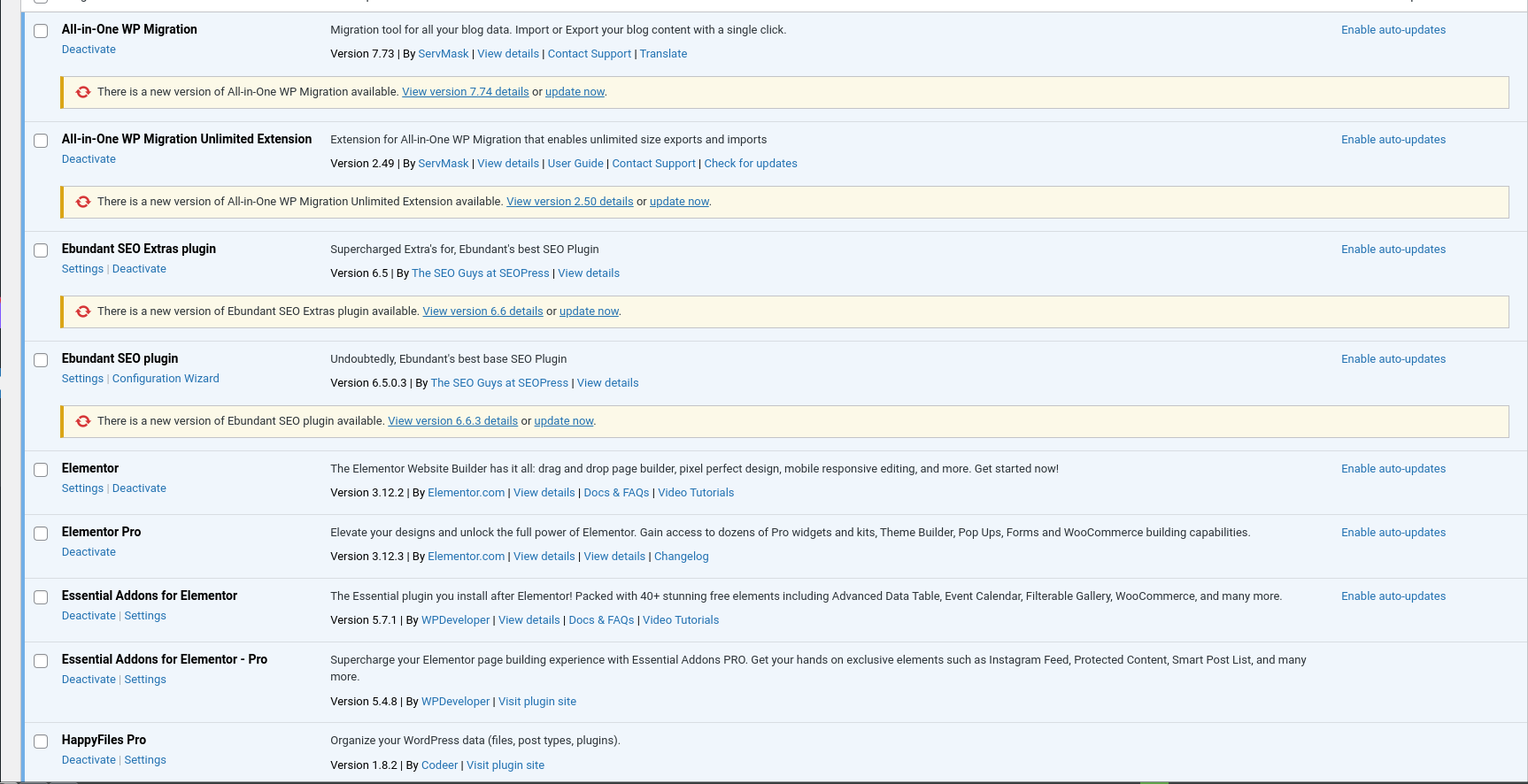Click update icon in All-in-One WP Migration notice
The image size is (1528, 784).
coord(83,92)
